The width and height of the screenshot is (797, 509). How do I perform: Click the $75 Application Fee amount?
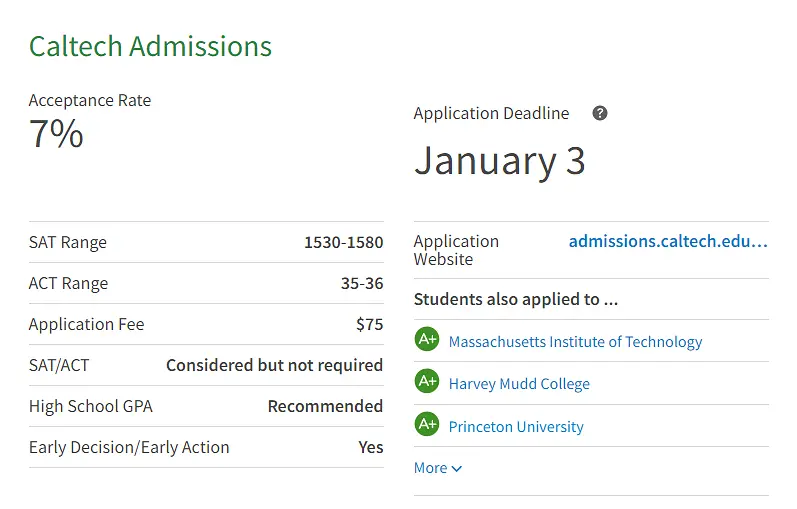(369, 324)
